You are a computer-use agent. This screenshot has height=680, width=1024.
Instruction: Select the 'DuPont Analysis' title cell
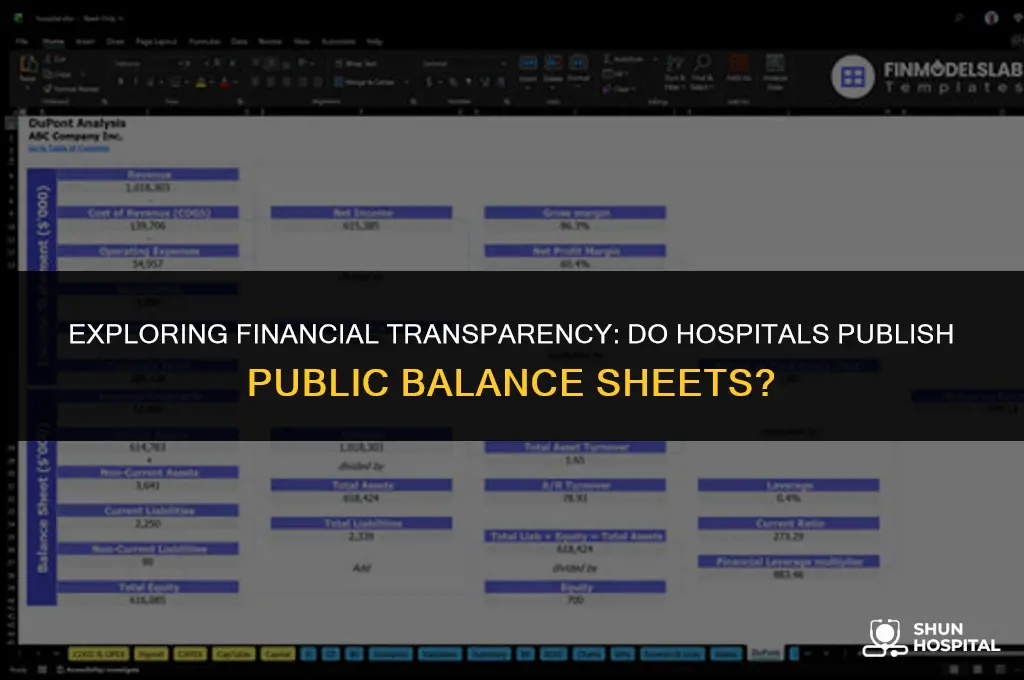point(77,123)
